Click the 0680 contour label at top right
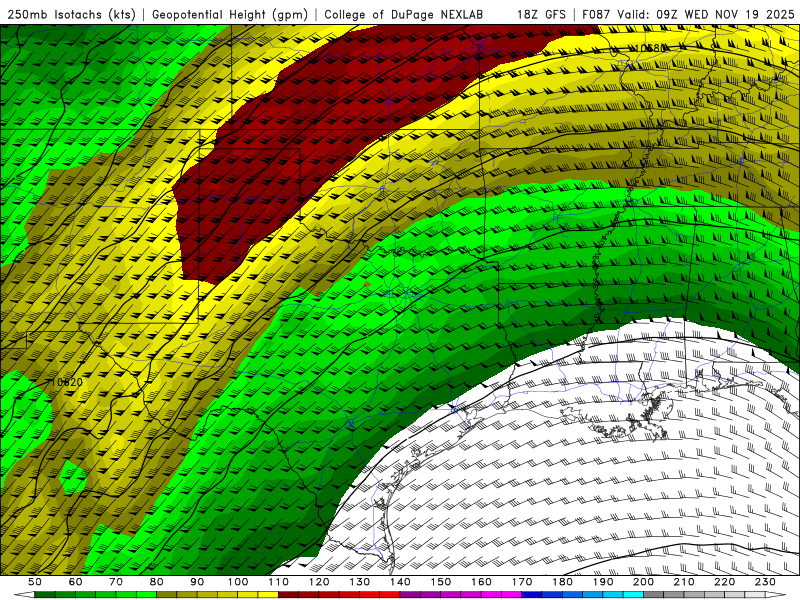The width and height of the screenshot is (800, 600). [x=653, y=48]
